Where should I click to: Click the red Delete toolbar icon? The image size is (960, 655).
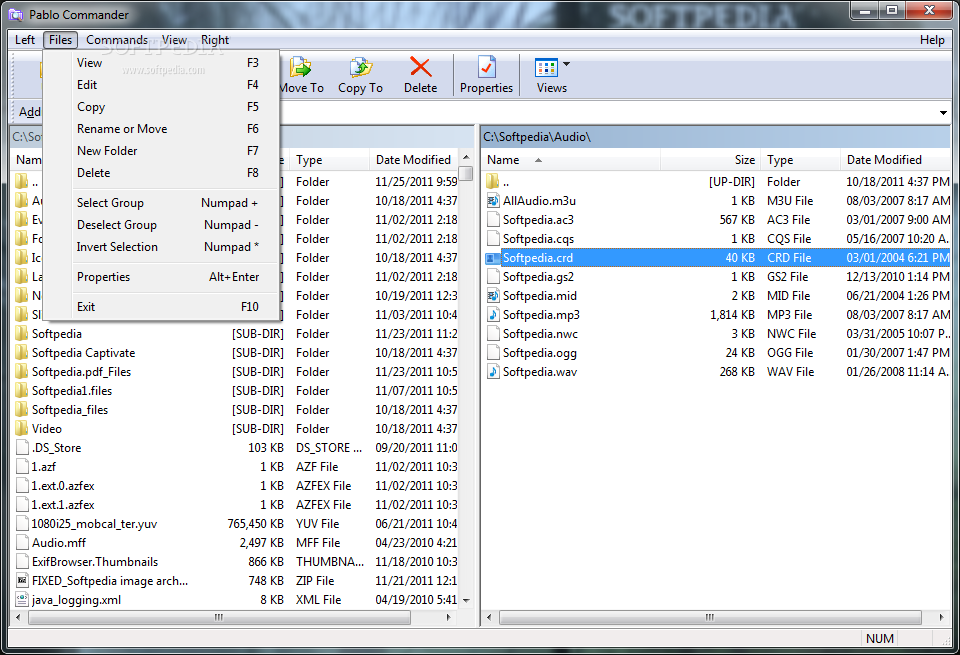coord(421,67)
